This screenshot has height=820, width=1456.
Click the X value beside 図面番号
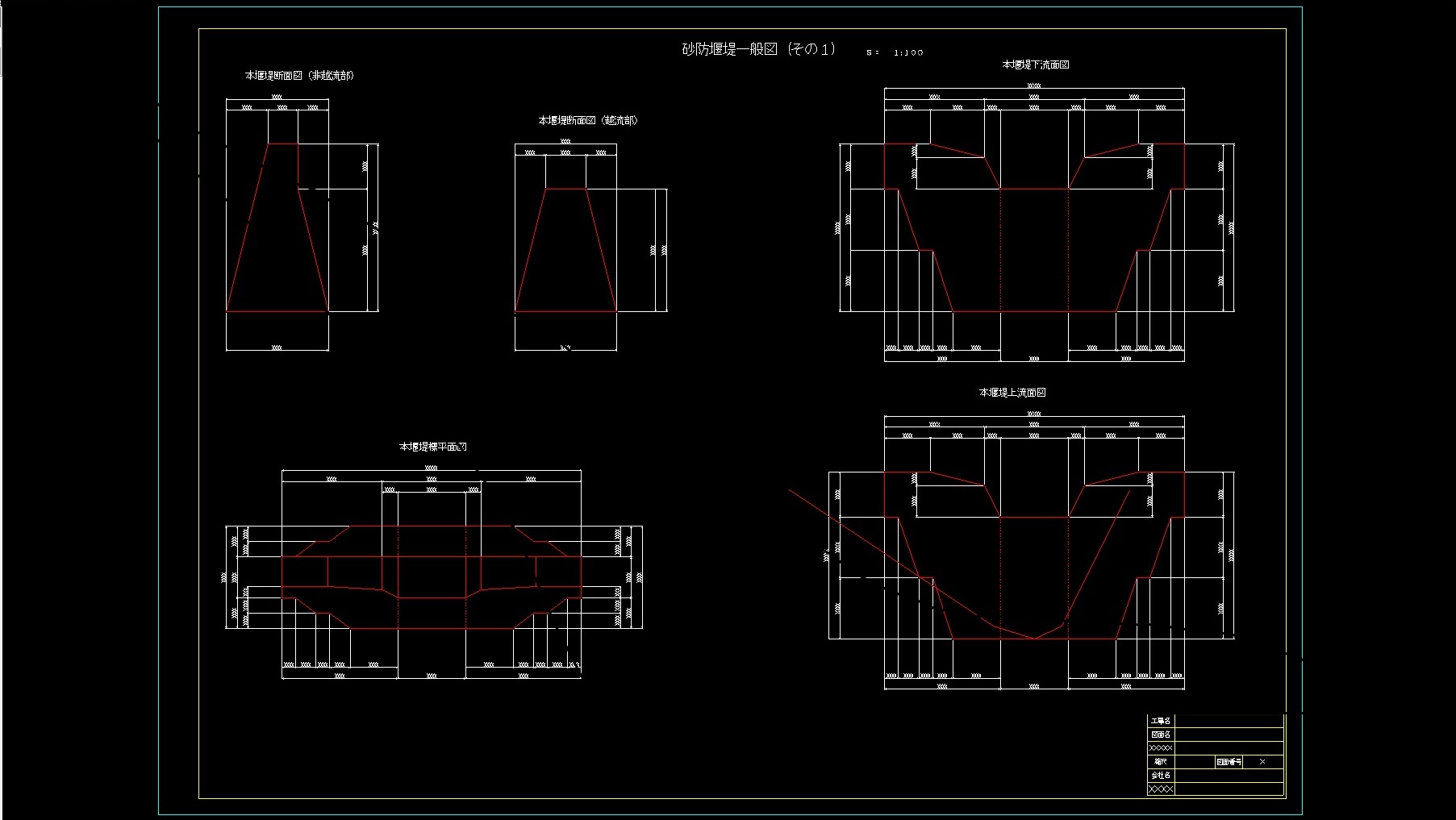[x=1262, y=762]
